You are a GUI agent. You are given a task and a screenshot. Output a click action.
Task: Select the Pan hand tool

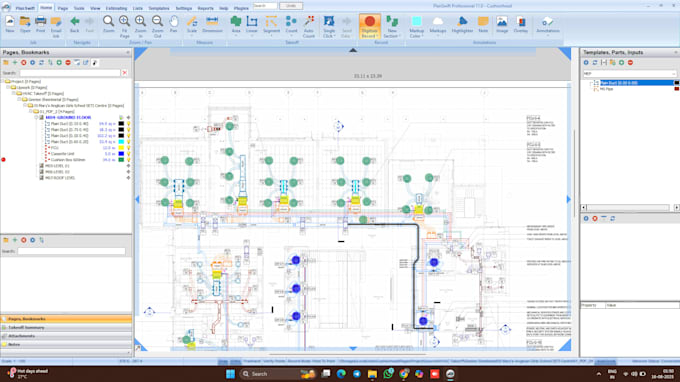(x=173, y=21)
